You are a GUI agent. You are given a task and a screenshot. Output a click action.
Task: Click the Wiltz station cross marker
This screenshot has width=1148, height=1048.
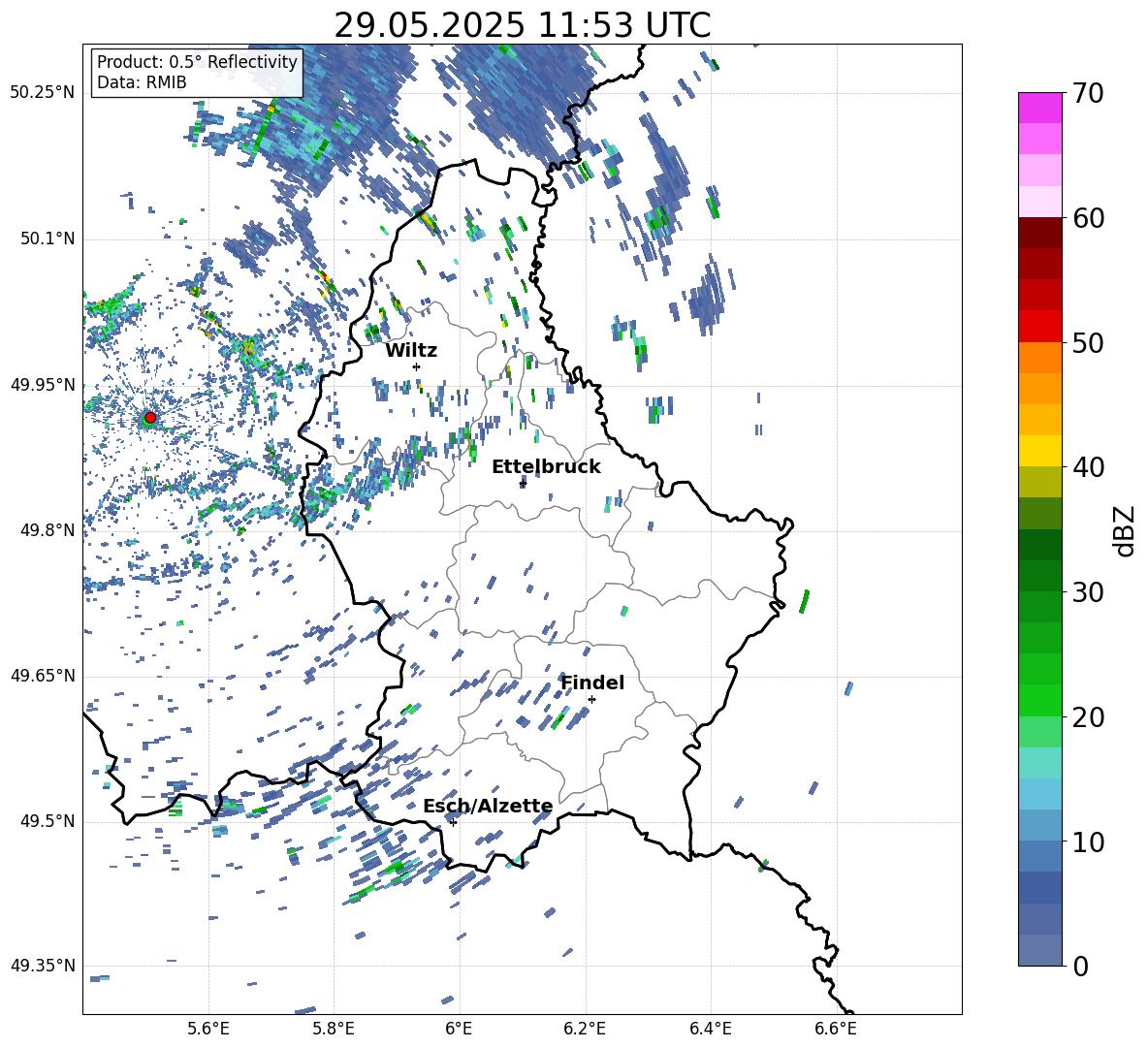417,366
